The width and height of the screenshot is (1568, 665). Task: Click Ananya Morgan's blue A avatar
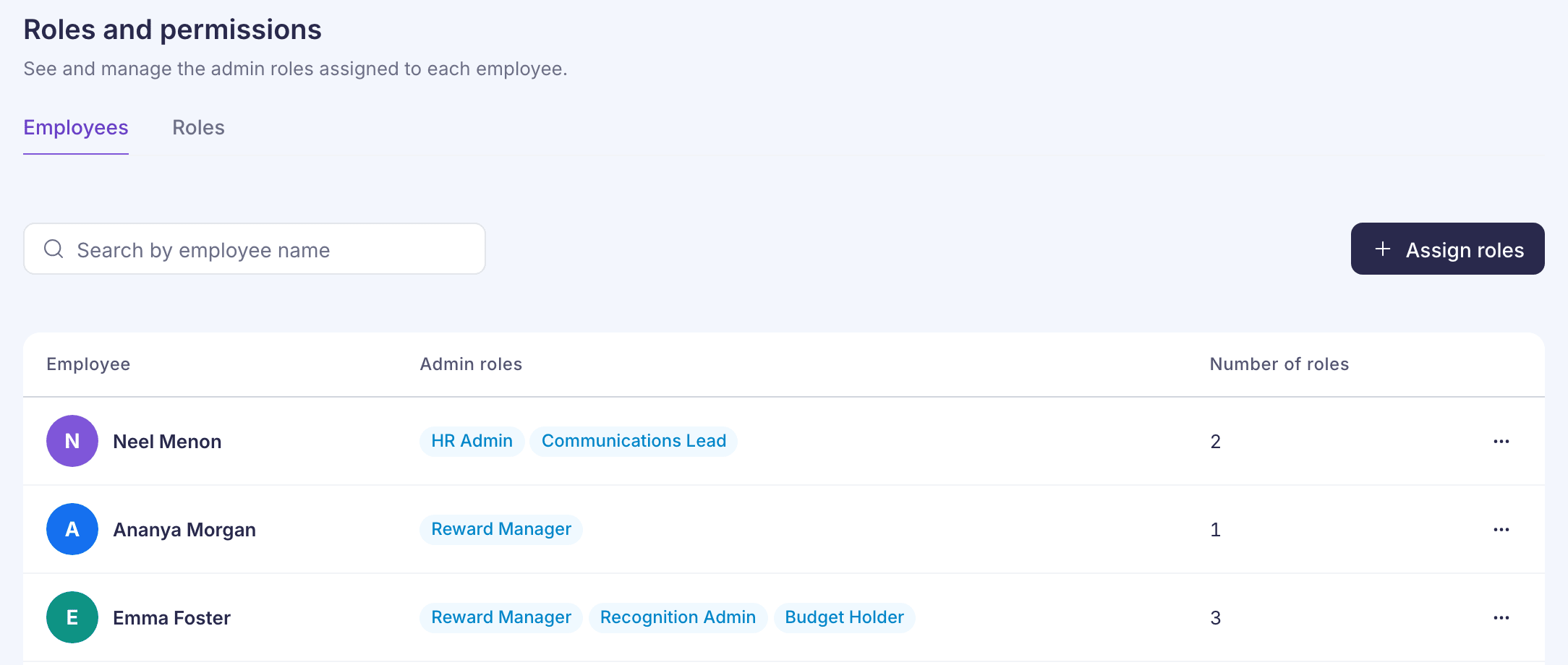coord(72,529)
